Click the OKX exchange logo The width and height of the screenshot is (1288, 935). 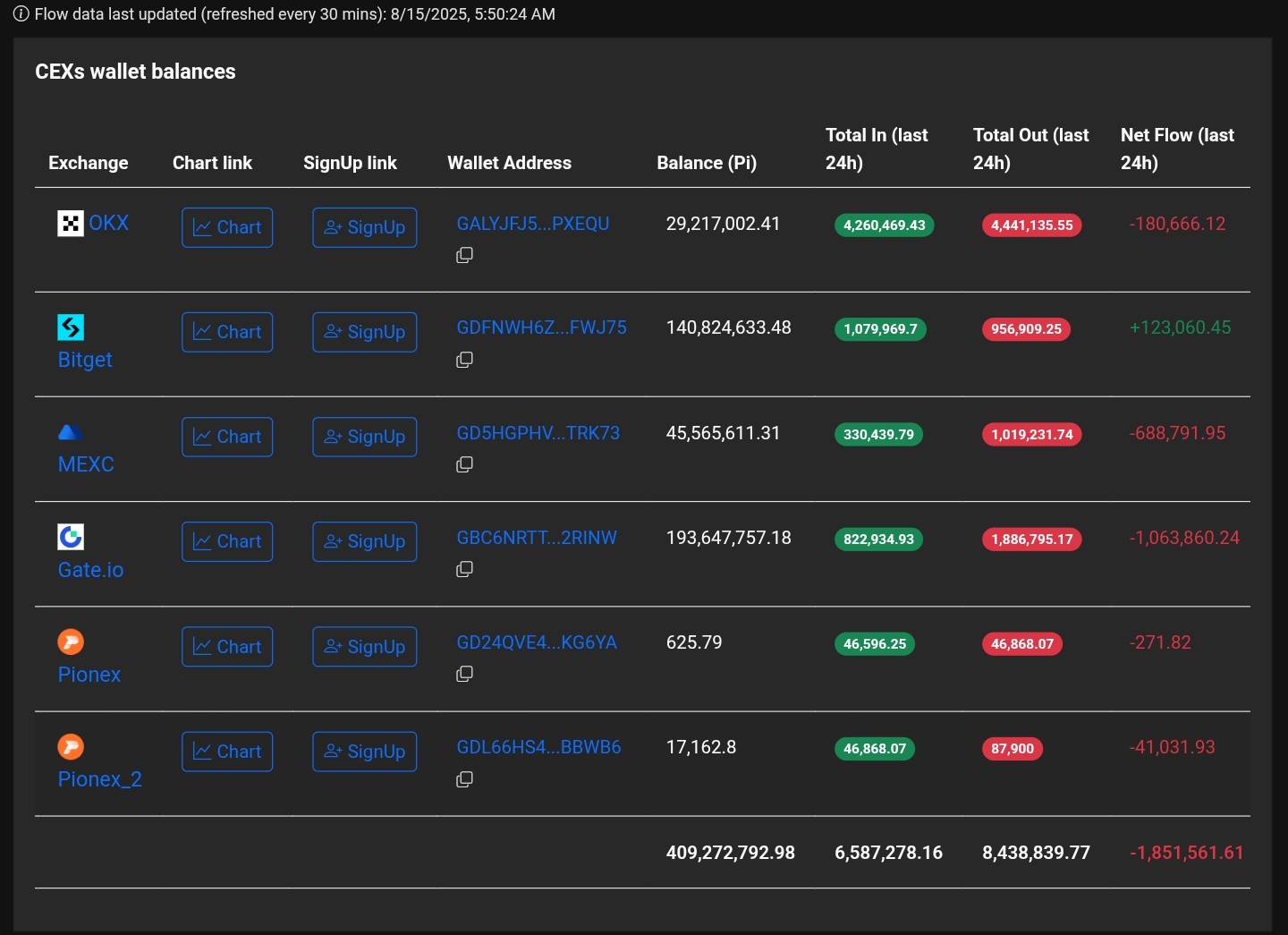71,224
